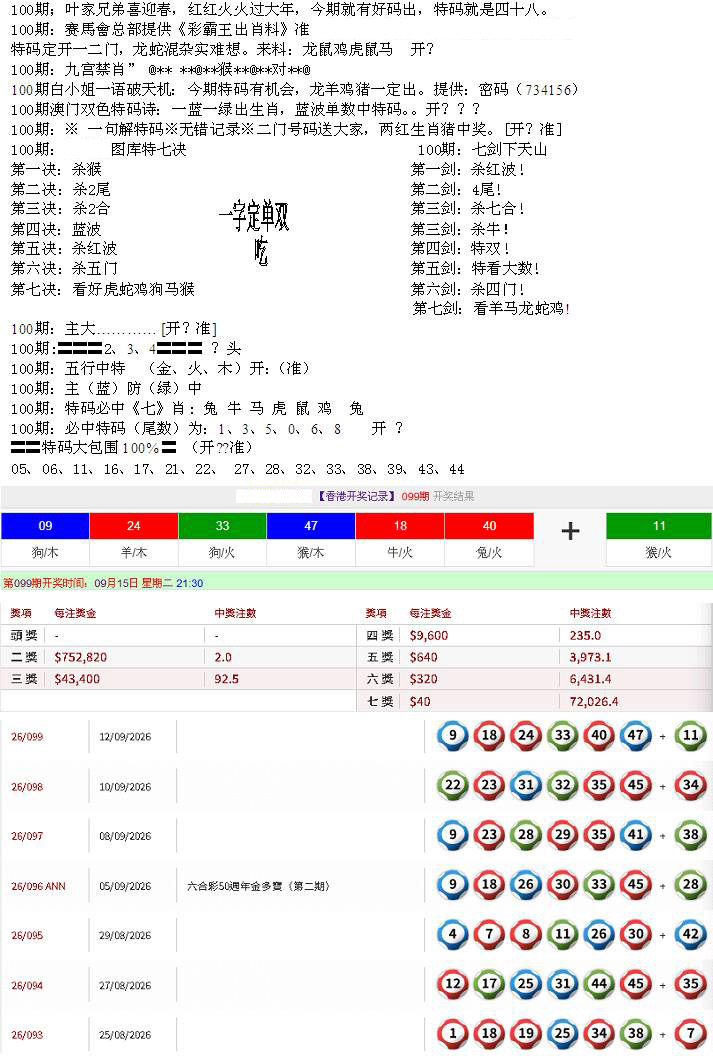Click the 六合彩50週年金多寶 event label
Image resolution: width=713 pixels, height=1056 pixels.
pyautogui.click(x=259, y=886)
